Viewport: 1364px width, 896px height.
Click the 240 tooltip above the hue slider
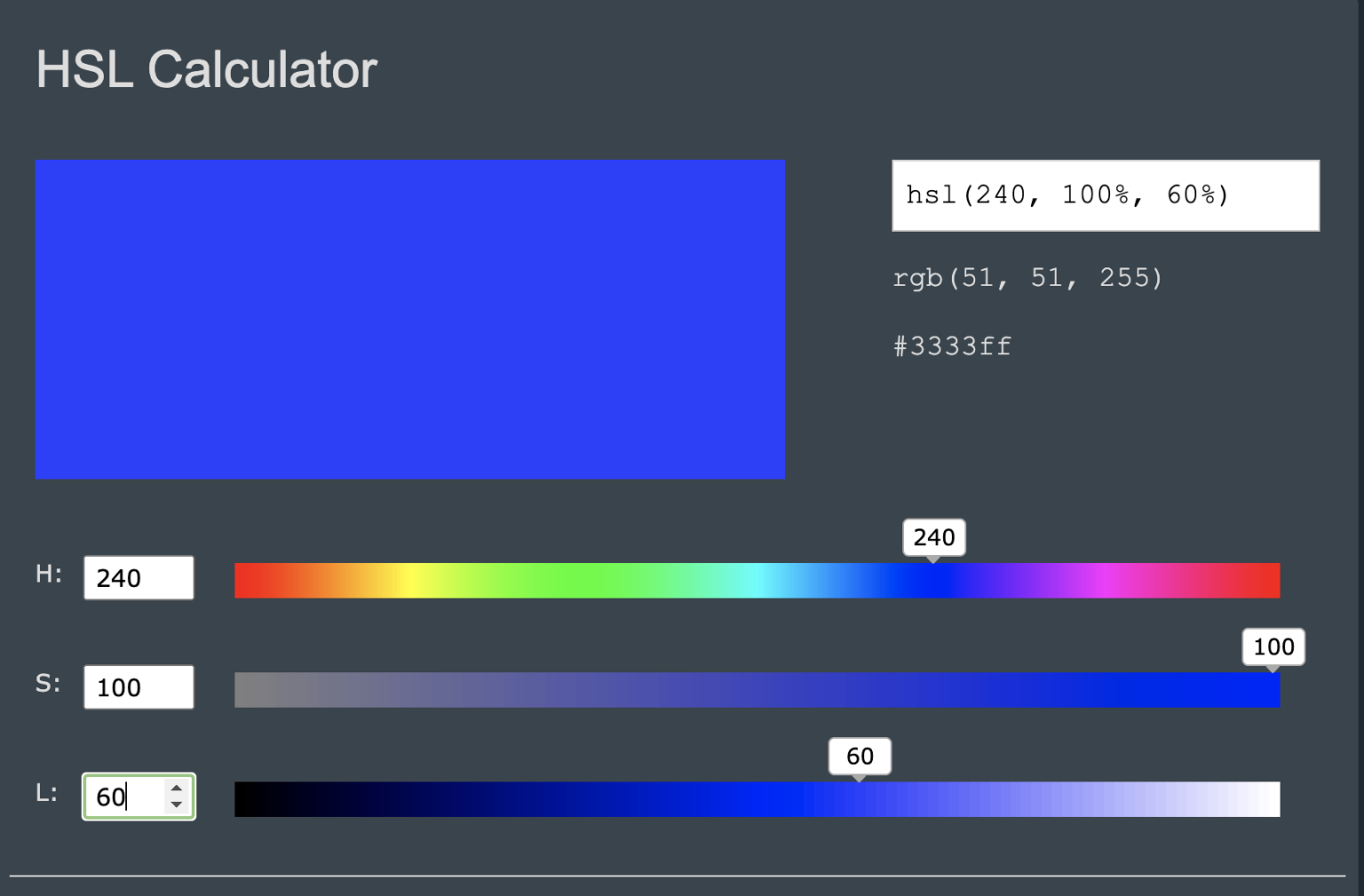[933, 537]
